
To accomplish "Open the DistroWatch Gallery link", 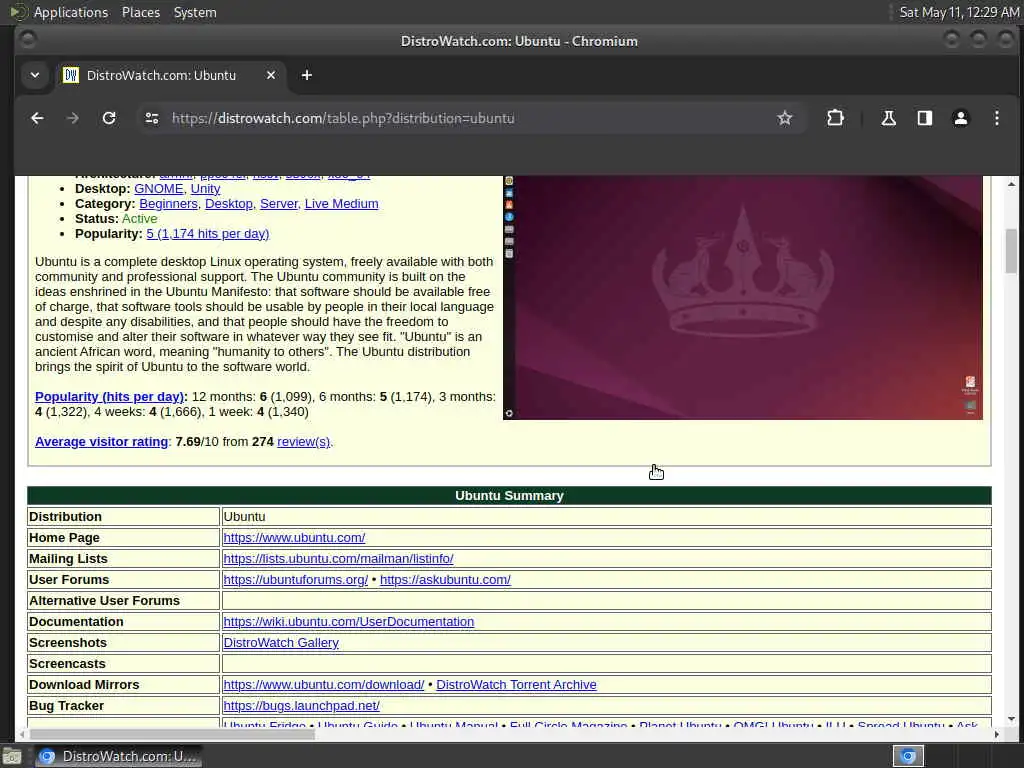I will [281, 643].
